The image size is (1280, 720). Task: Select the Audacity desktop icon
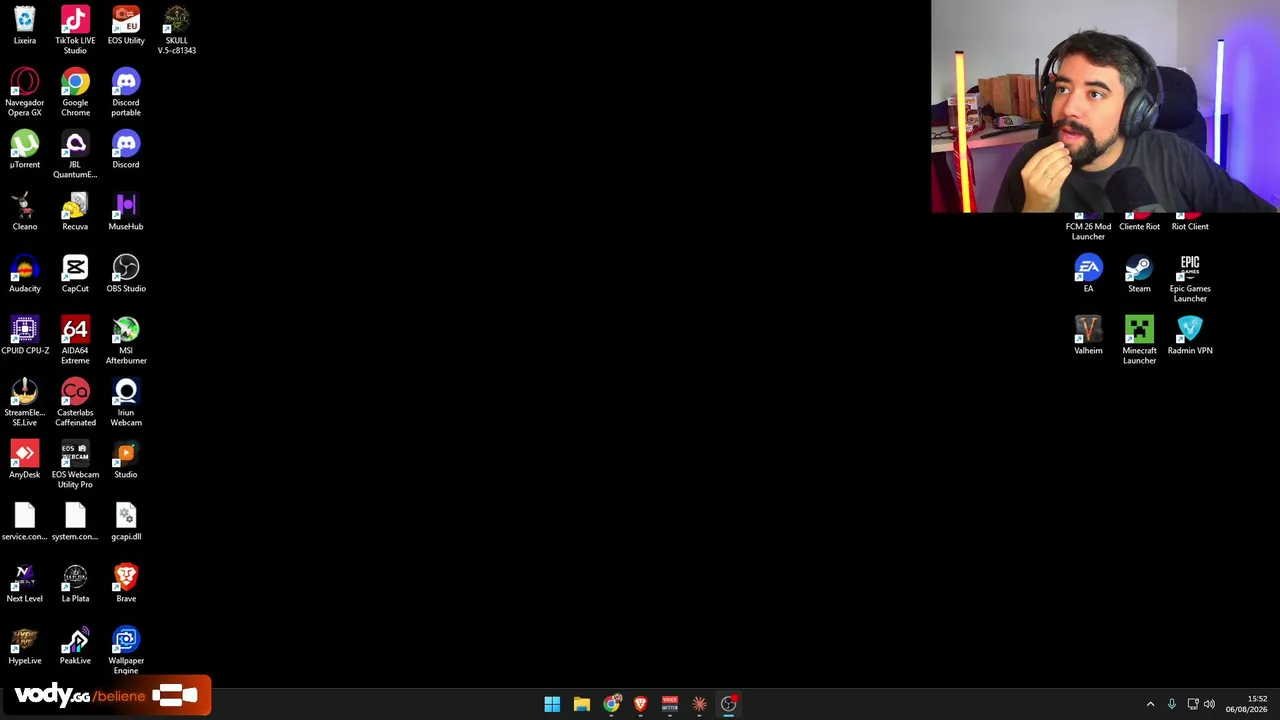click(25, 268)
